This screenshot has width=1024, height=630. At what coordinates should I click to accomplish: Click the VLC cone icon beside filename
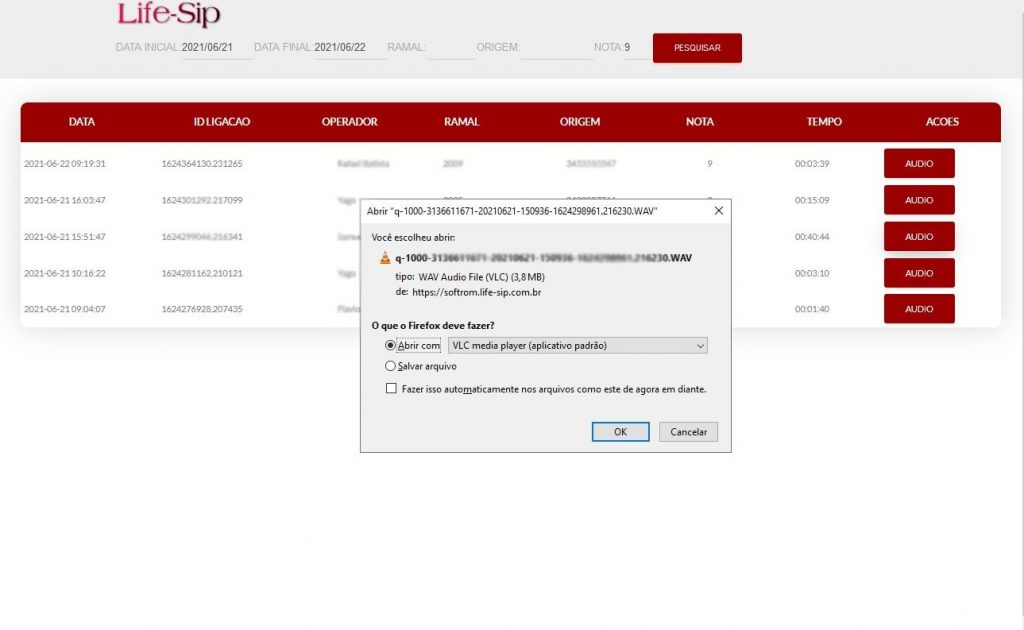[x=385, y=258]
